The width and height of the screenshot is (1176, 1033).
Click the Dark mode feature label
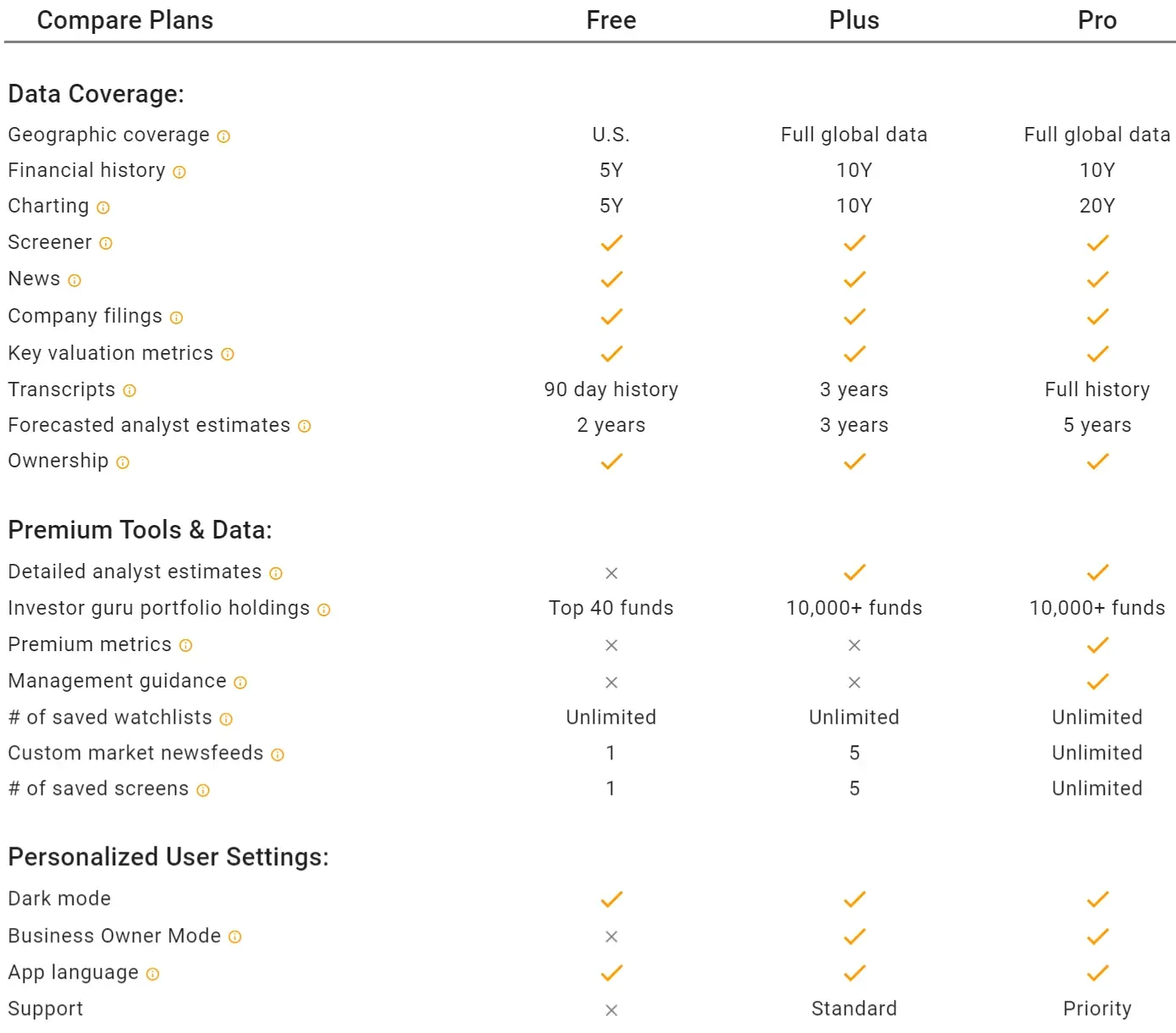click(x=59, y=898)
